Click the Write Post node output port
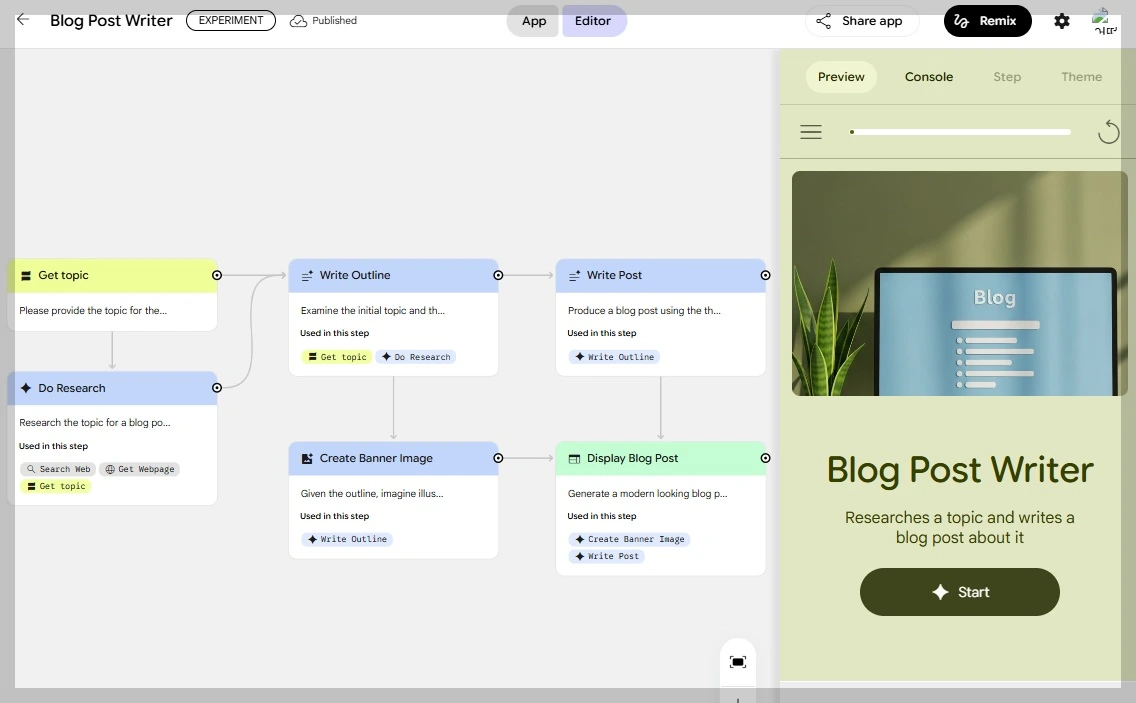Viewport: 1136px width, 703px height. tap(765, 275)
